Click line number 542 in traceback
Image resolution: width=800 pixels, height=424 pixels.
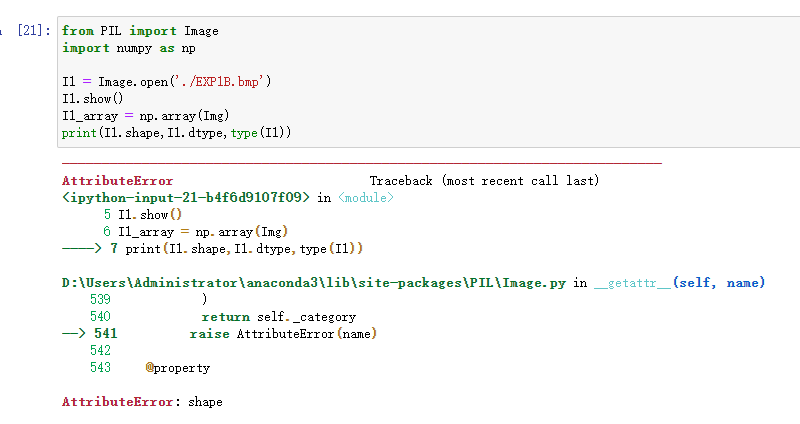100,351
